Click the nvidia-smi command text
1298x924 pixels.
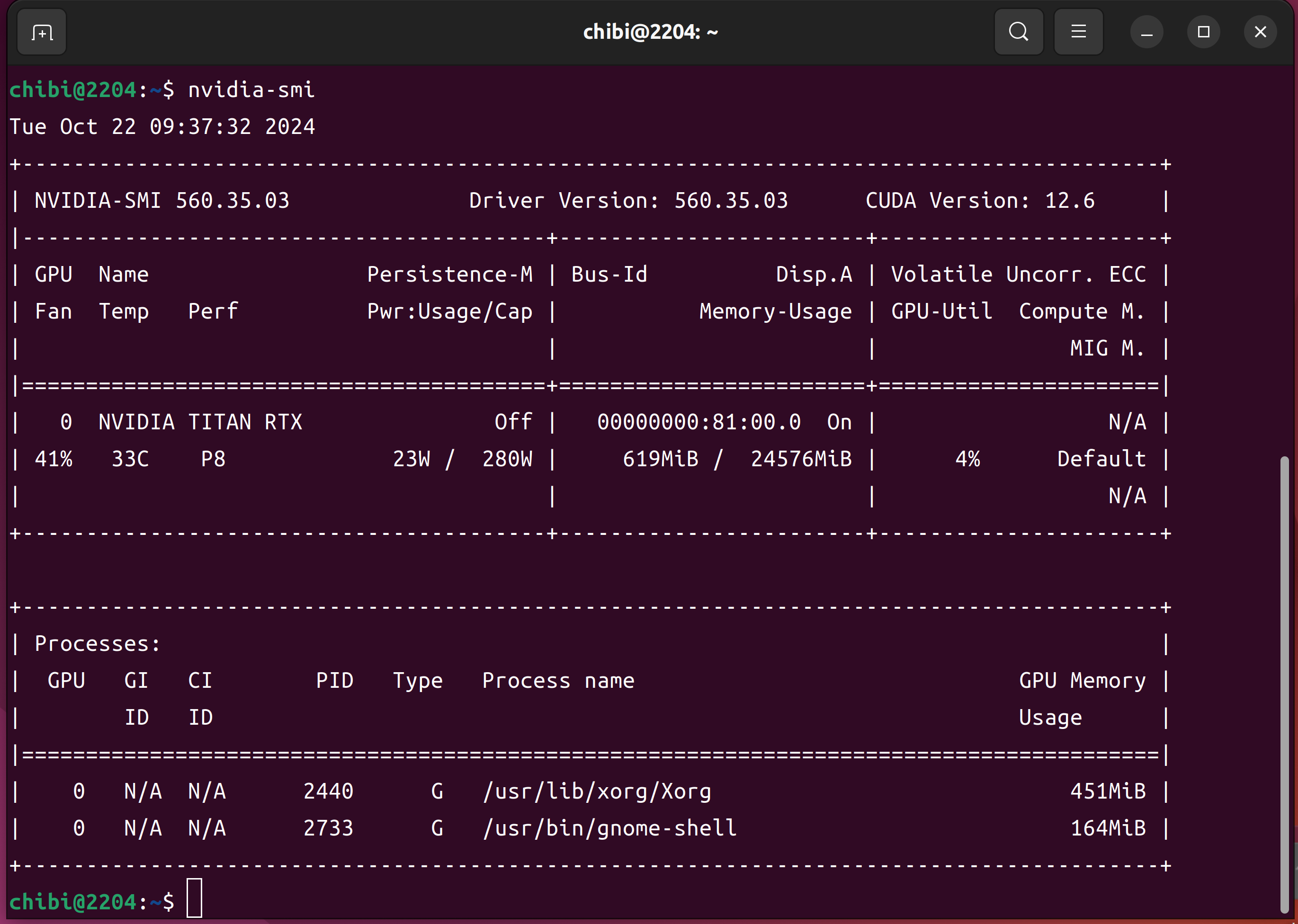pyautogui.click(x=251, y=90)
